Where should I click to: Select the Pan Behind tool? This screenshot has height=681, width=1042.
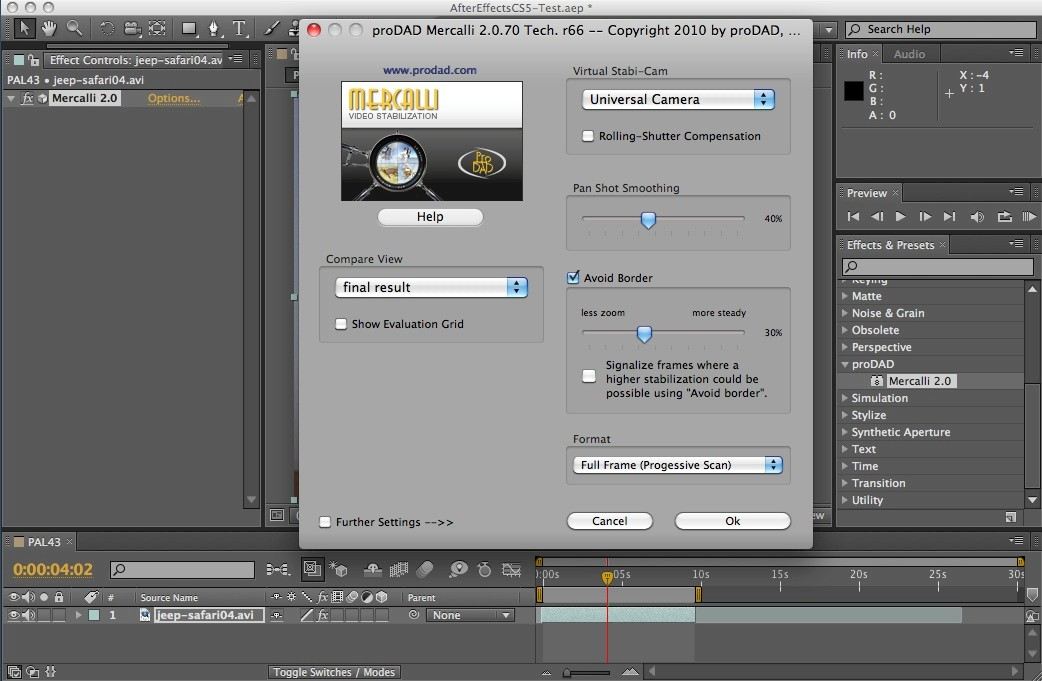click(157, 29)
